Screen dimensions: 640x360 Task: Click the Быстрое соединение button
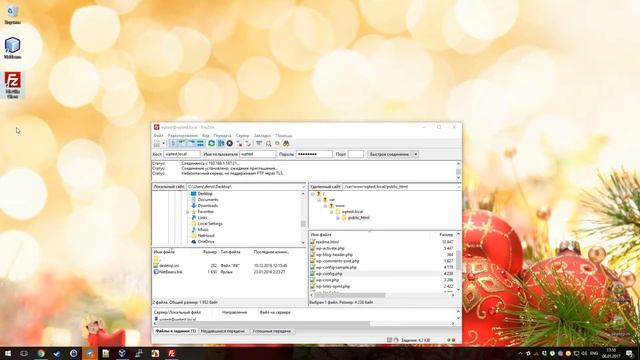[389, 154]
